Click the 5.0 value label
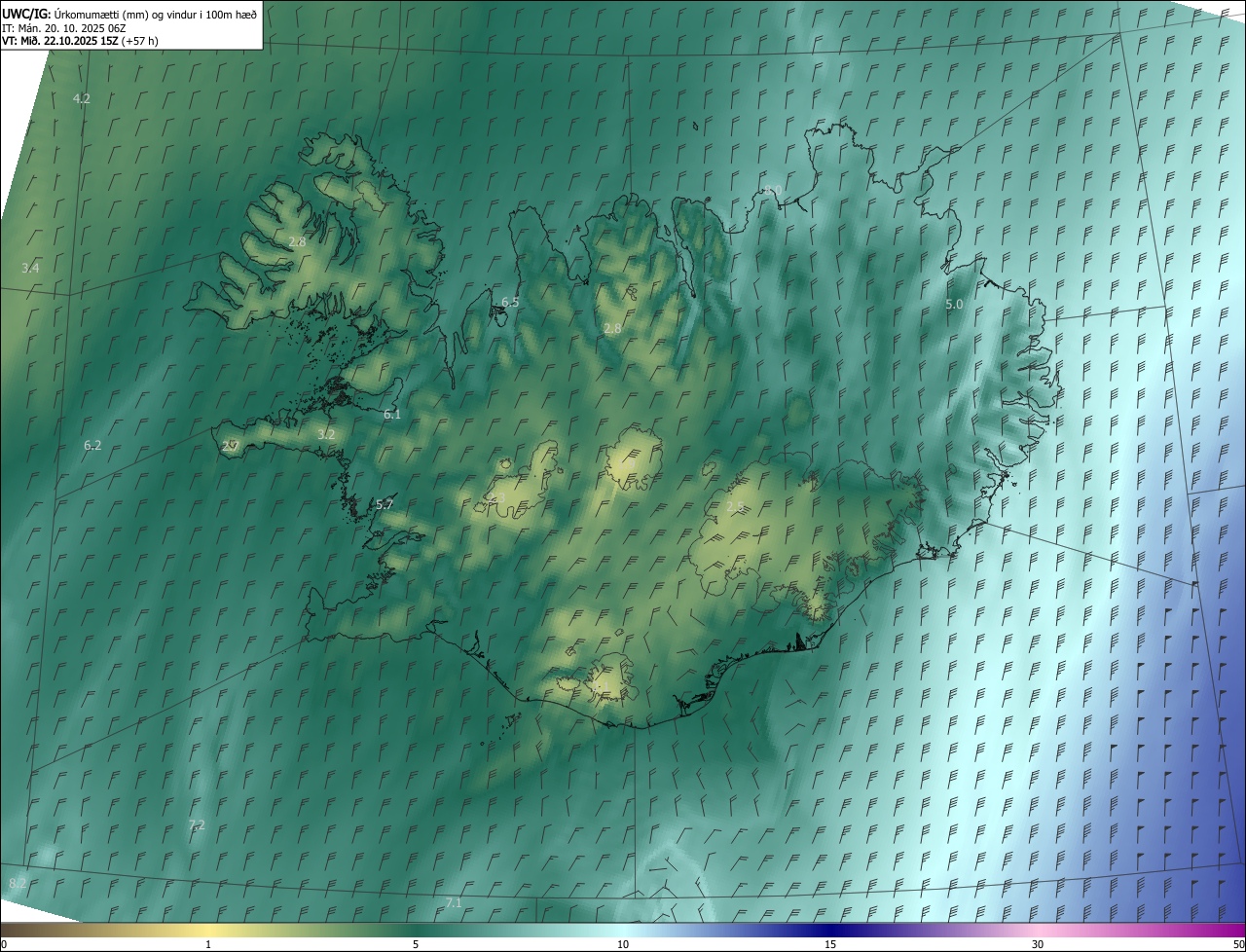This screenshot has width=1246, height=952. click(x=954, y=305)
